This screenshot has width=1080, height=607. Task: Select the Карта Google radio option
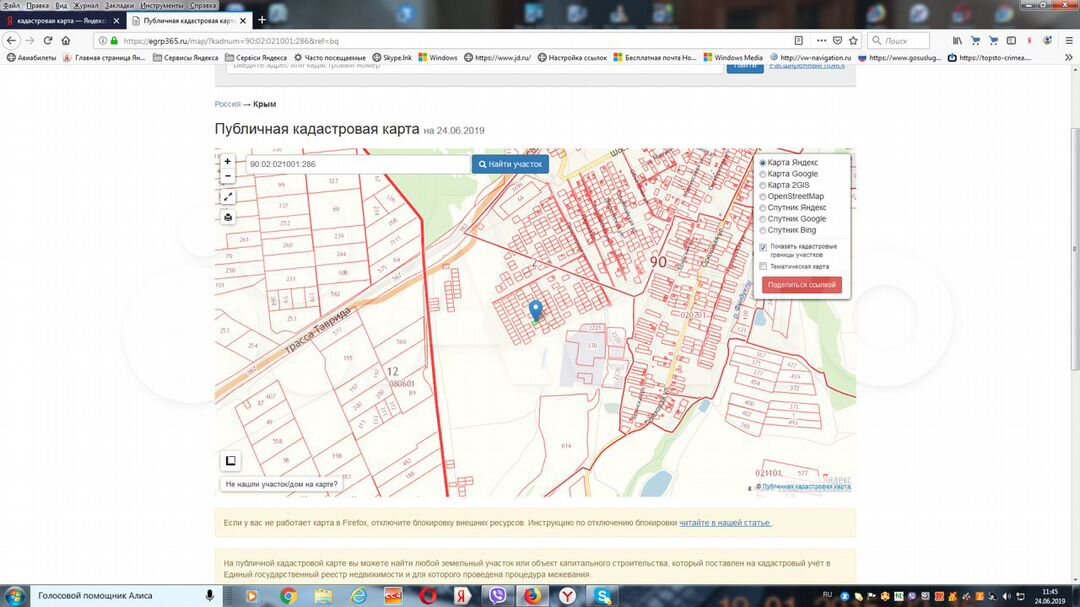coord(763,174)
